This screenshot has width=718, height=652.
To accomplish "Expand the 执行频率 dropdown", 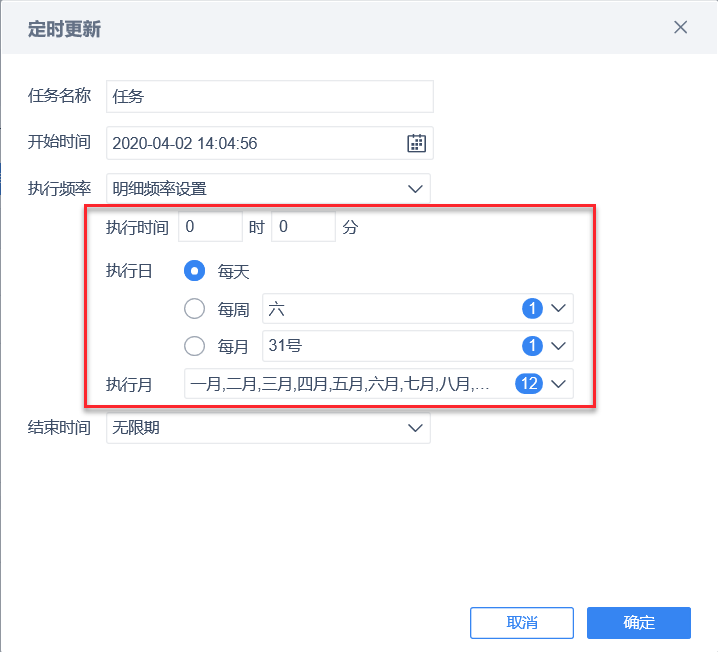I will [415, 188].
